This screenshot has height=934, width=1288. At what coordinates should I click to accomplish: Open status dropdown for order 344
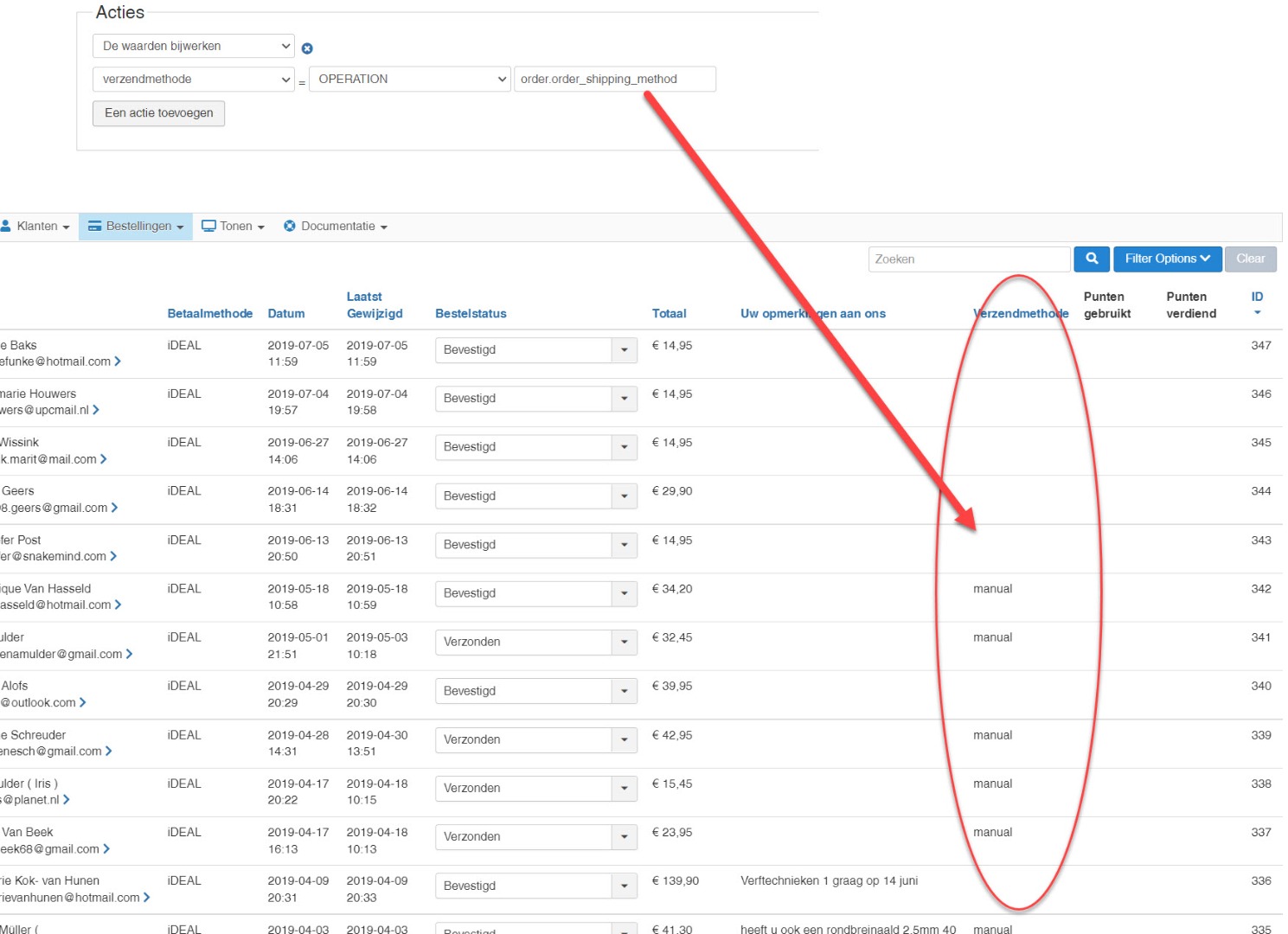point(535,496)
